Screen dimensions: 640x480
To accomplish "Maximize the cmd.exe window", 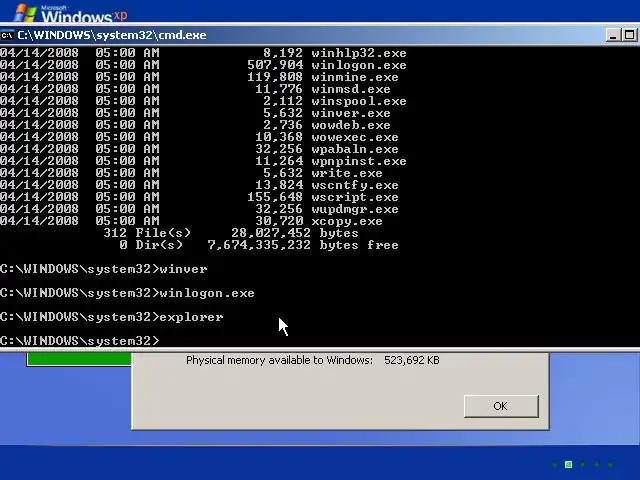I will click(x=630, y=36).
